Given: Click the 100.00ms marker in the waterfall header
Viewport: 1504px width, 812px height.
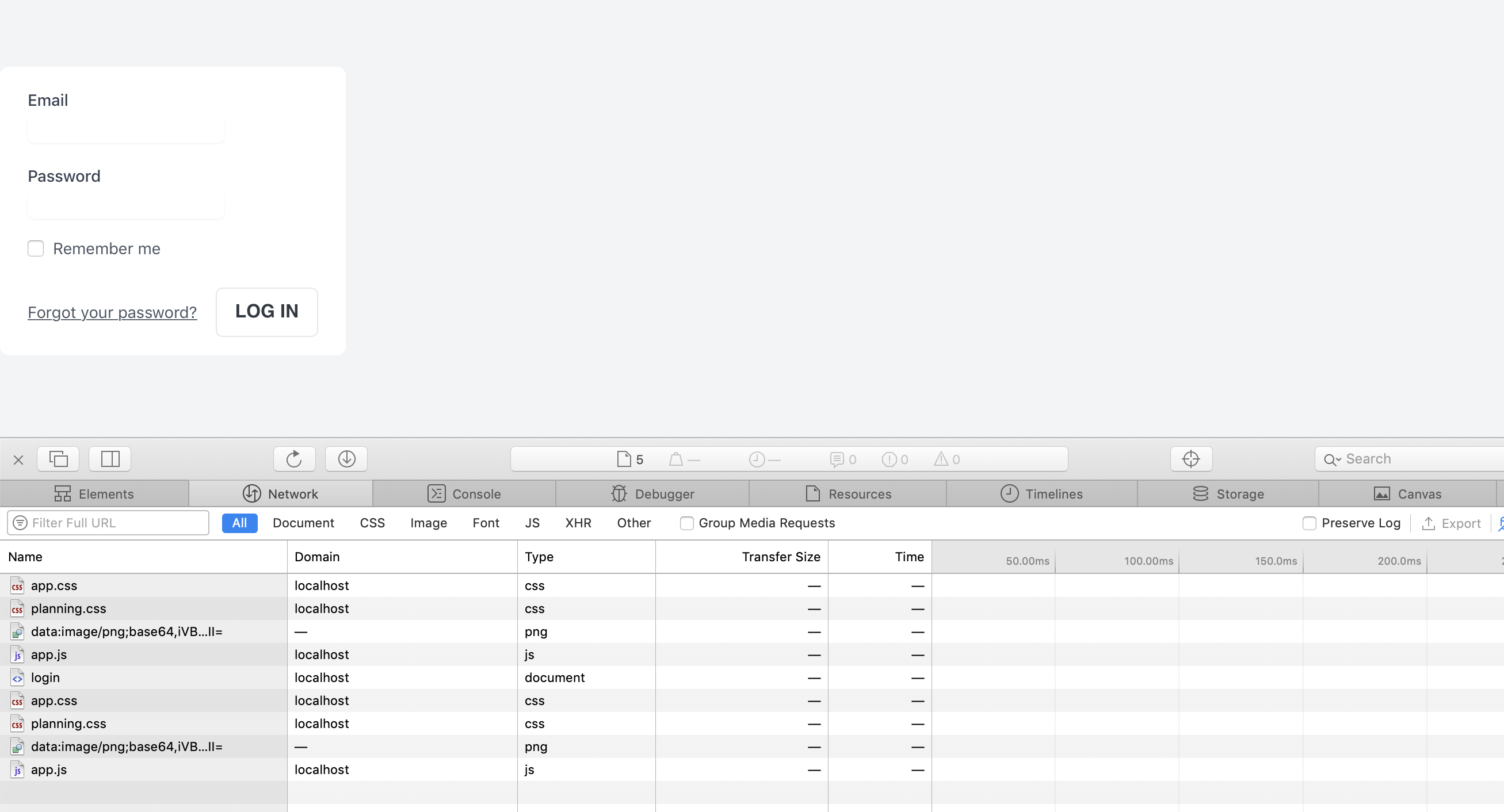Looking at the screenshot, I should (x=1148, y=561).
